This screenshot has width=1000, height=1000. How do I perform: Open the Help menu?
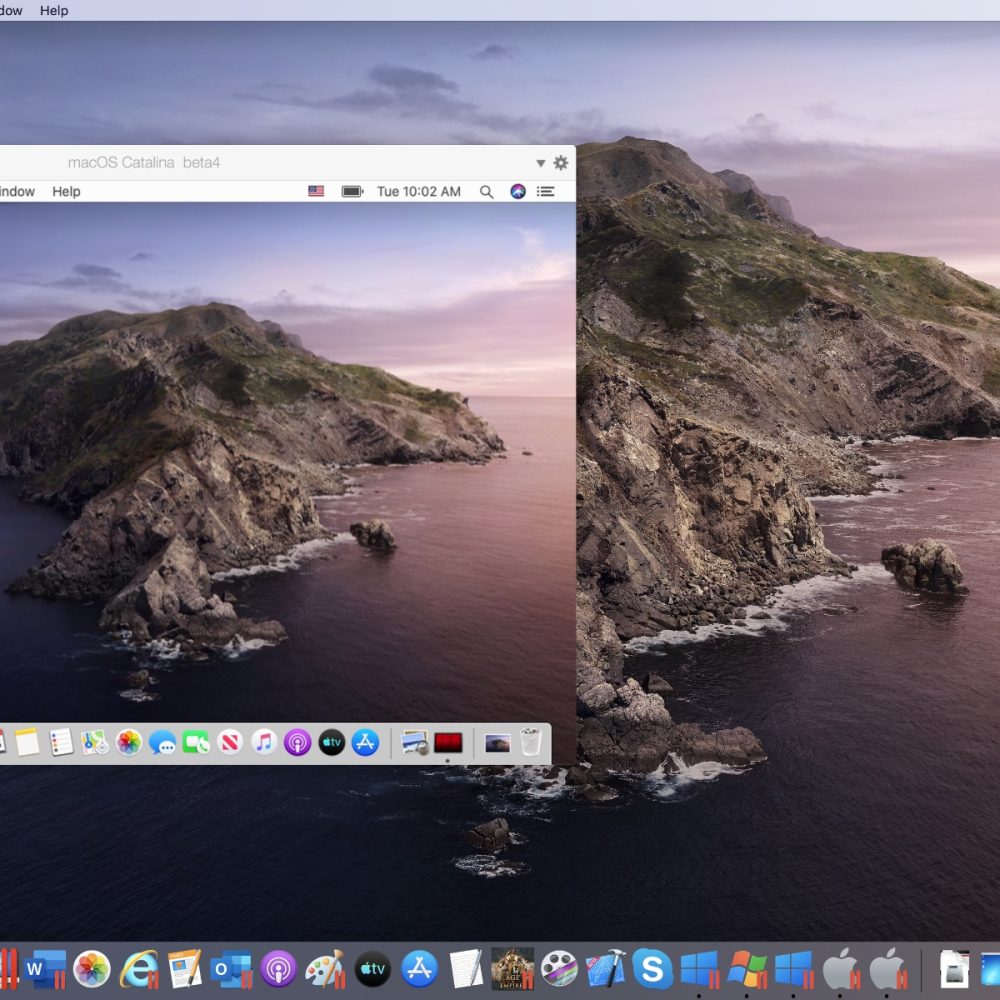67,191
